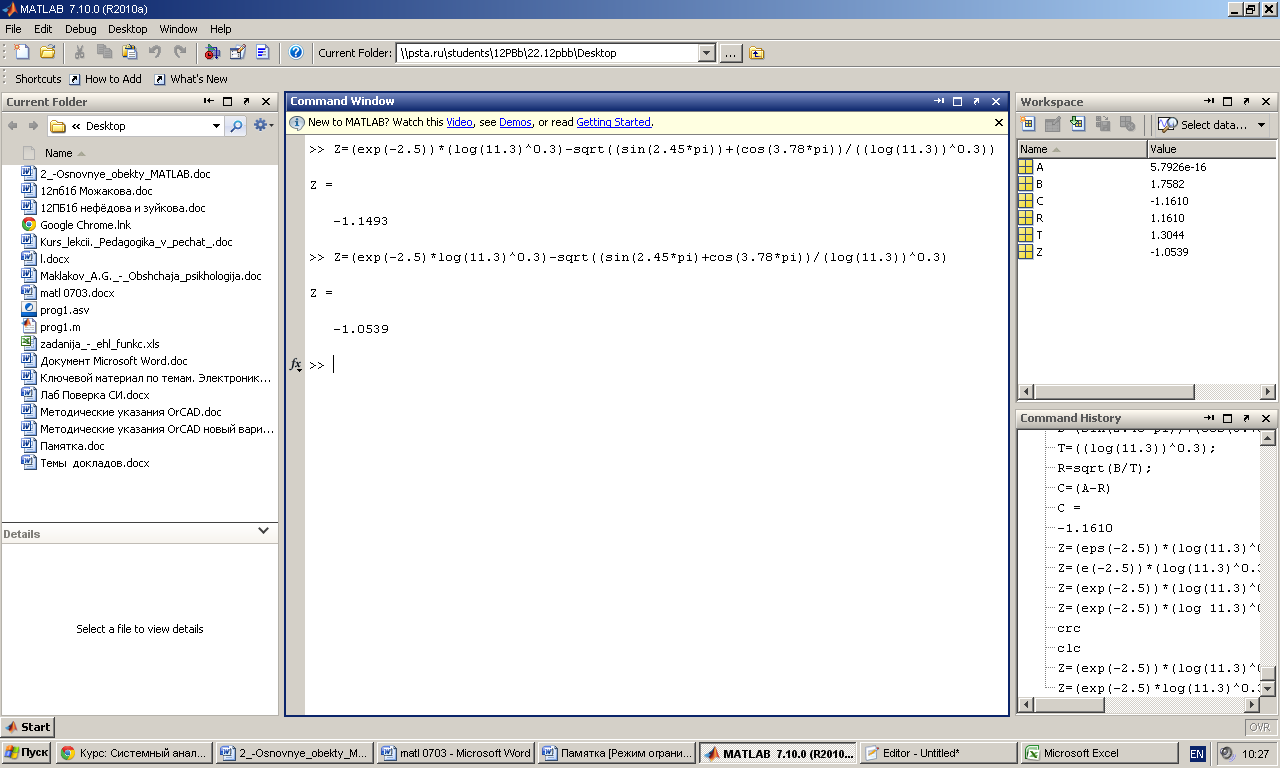1280x768 pixels.
Task: Switch to Microsoft Excel taskbar window
Action: [1099, 753]
